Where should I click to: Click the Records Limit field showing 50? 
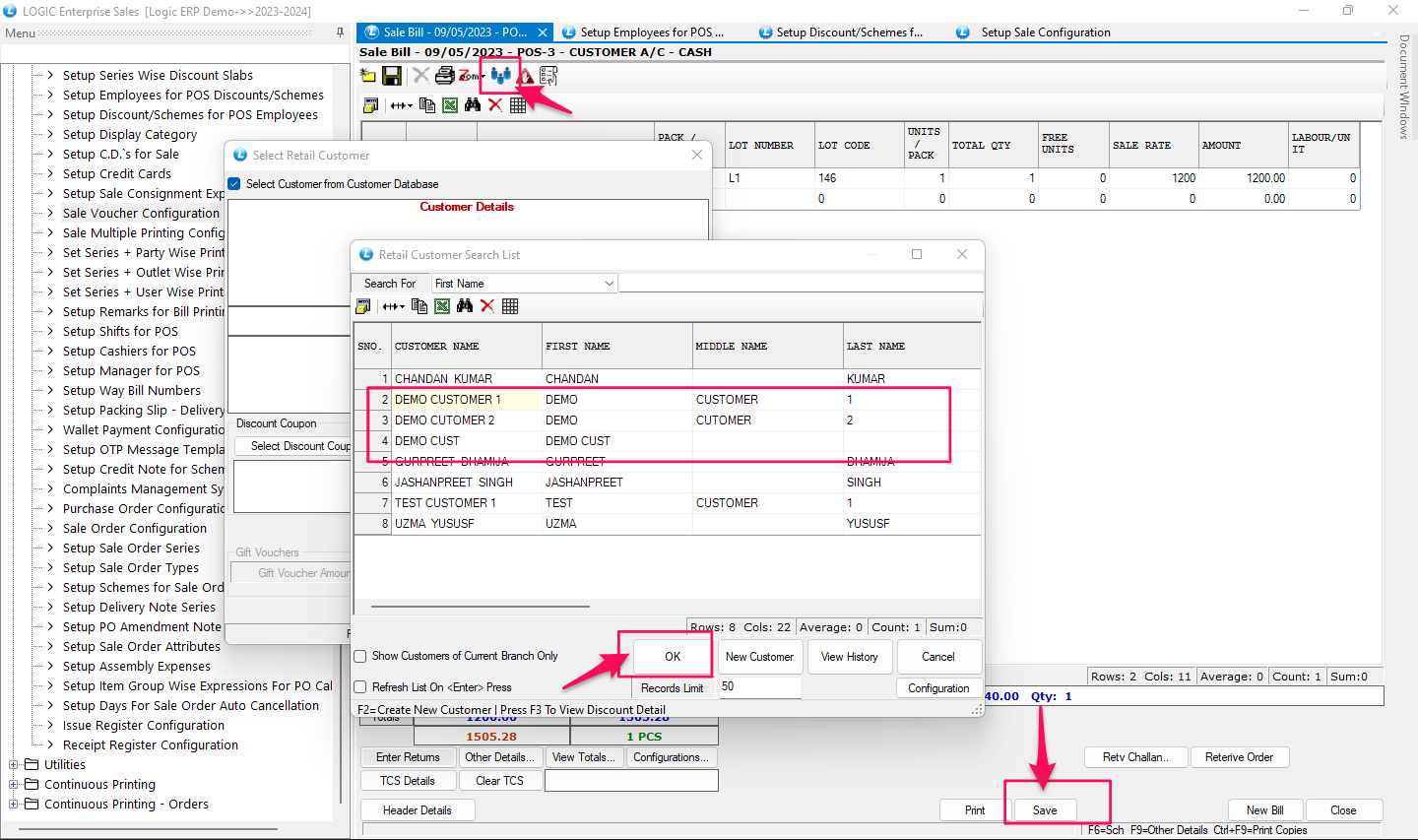[759, 687]
